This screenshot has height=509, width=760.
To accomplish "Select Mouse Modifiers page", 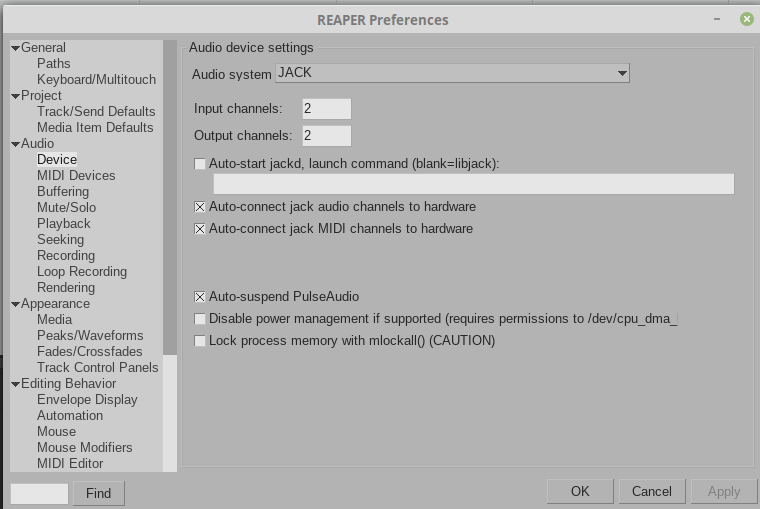I will 85,448.
